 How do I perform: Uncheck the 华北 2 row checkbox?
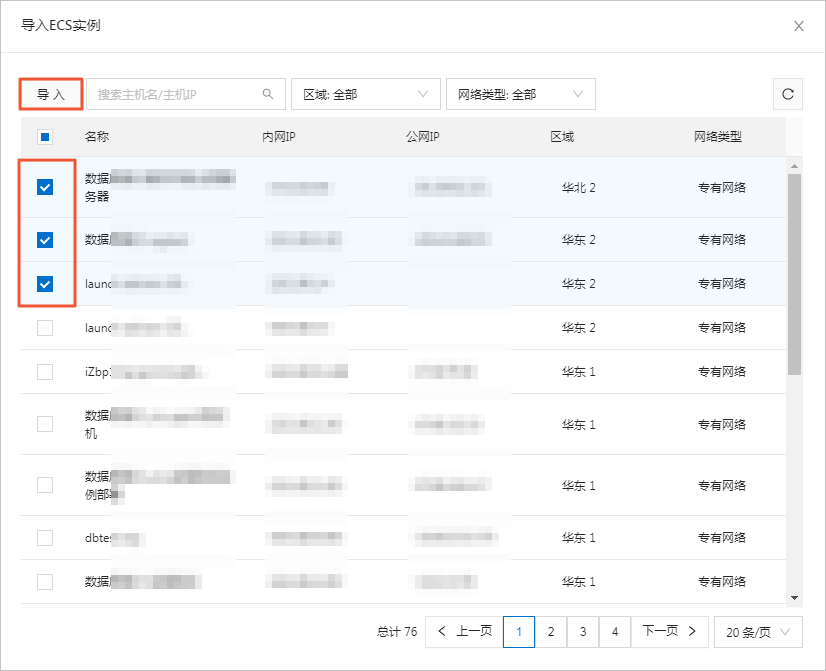pos(45,187)
